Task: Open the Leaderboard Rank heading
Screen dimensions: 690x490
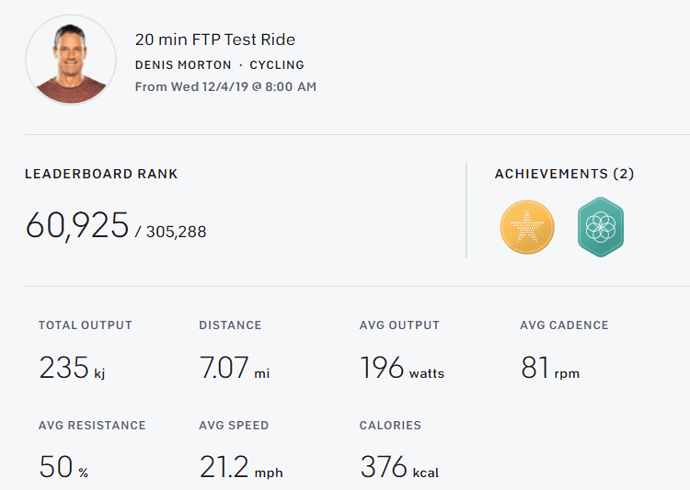Action: (x=101, y=174)
